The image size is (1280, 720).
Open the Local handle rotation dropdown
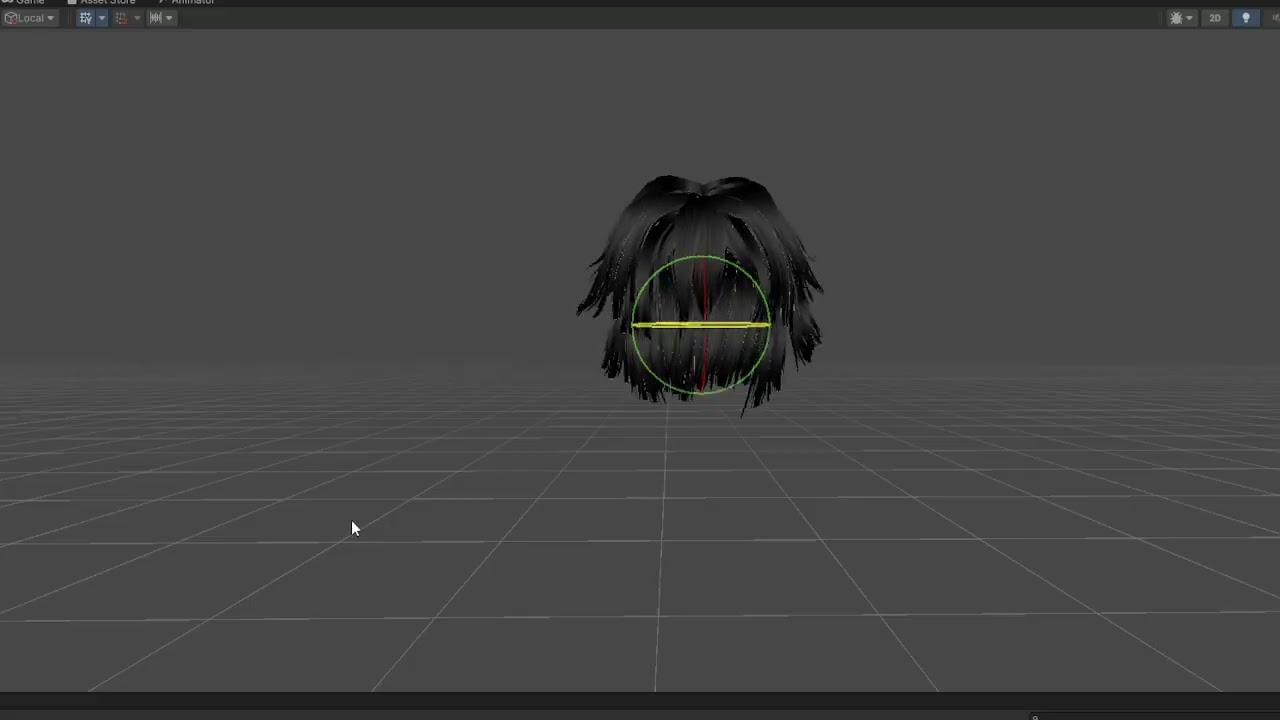point(29,18)
